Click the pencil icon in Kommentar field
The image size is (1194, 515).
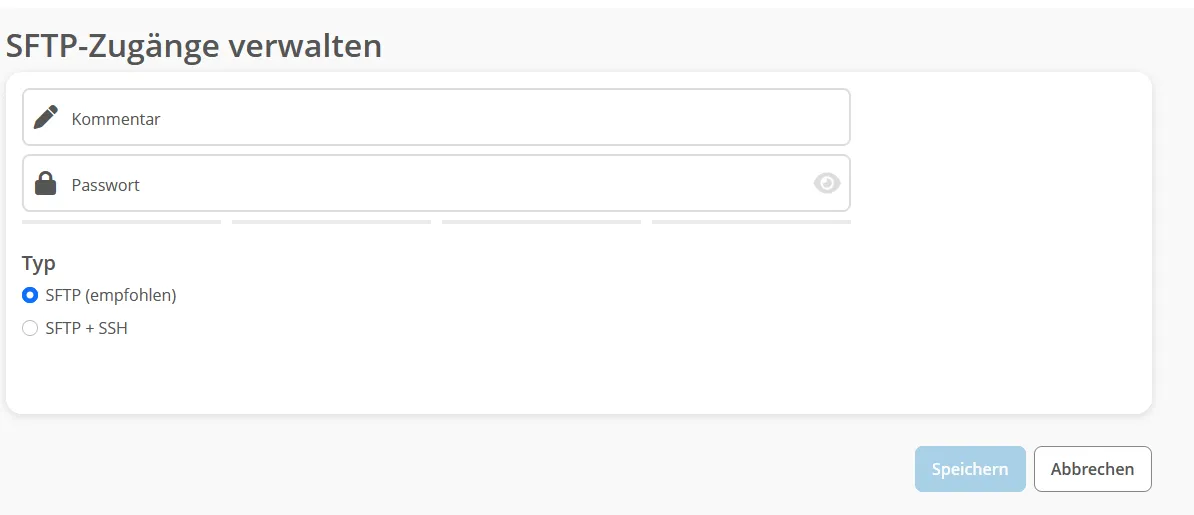point(46,117)
